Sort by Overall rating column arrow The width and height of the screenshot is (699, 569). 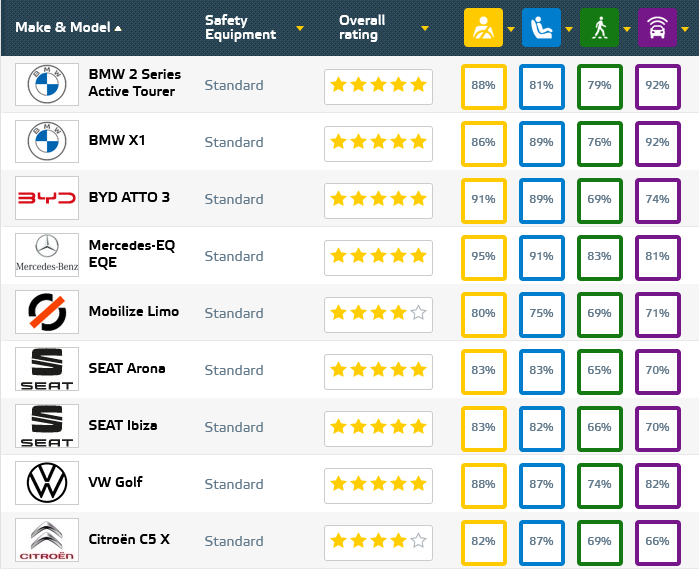(x=425, y=29)
